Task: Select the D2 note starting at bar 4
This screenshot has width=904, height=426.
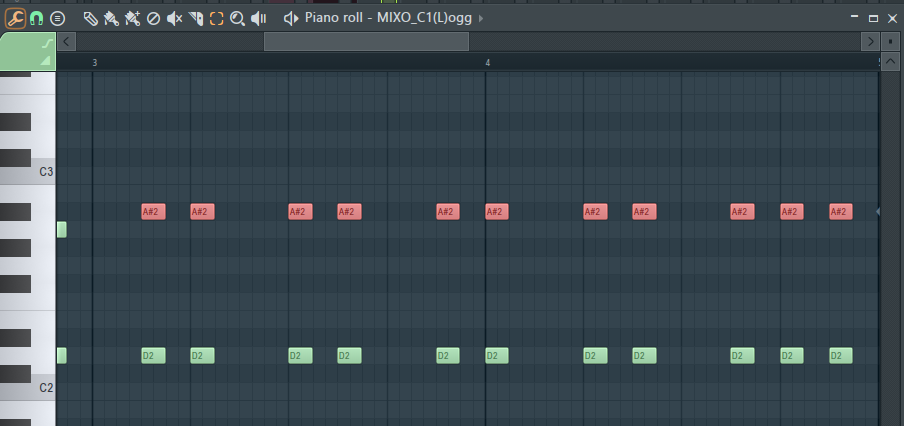Action: click(x=497, y=356)
